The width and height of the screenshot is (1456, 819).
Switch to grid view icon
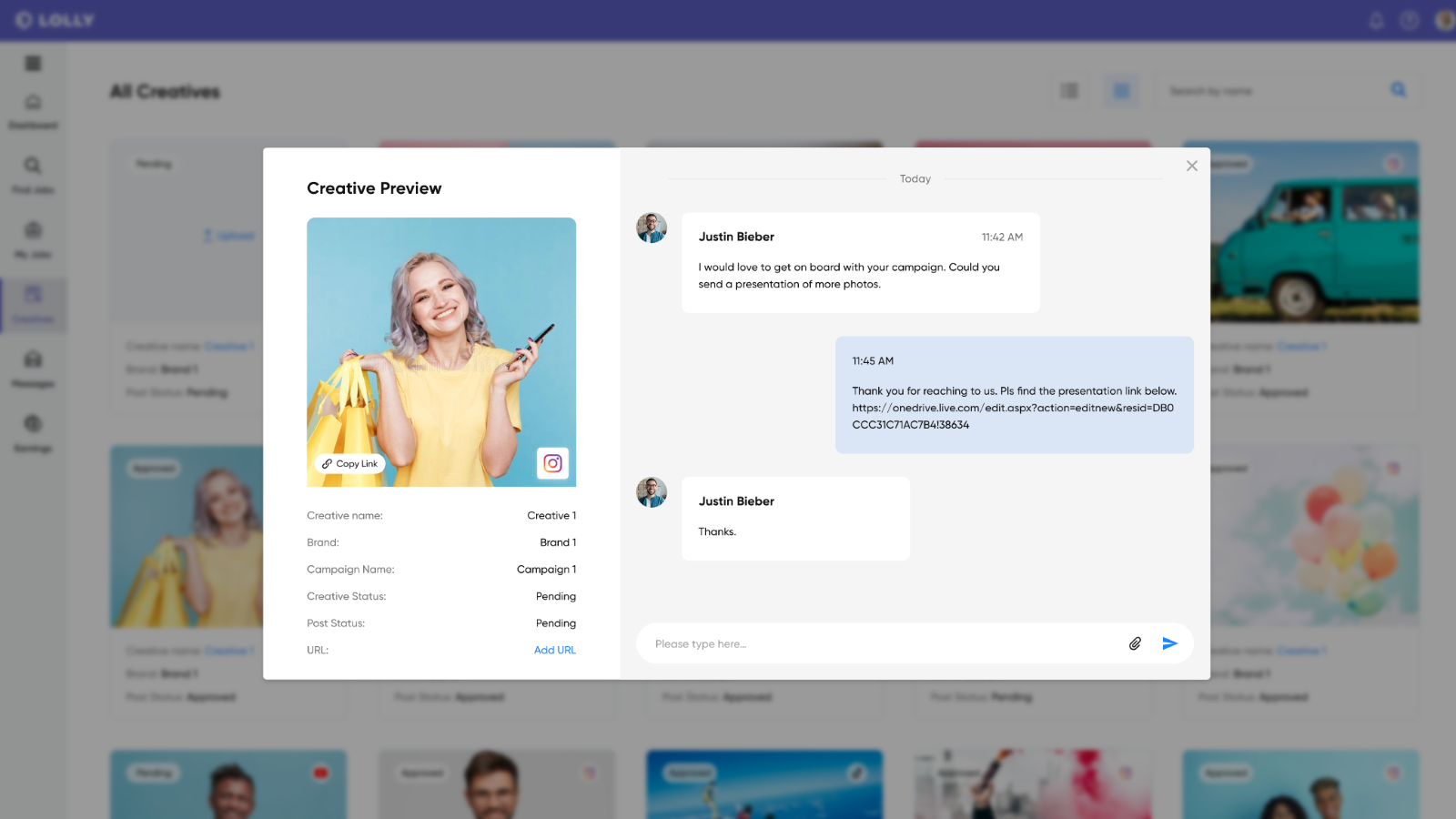(1121, 91)
